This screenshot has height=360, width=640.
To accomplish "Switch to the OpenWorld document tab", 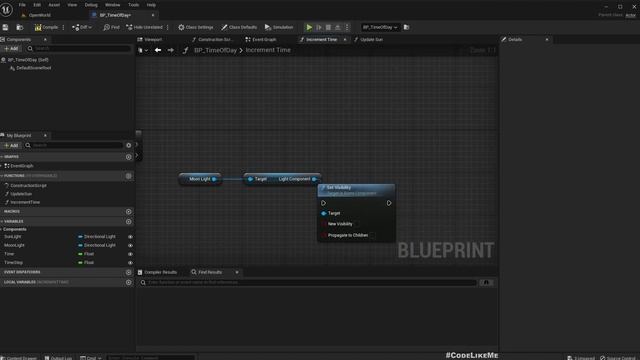I will [x=40, y=15].
